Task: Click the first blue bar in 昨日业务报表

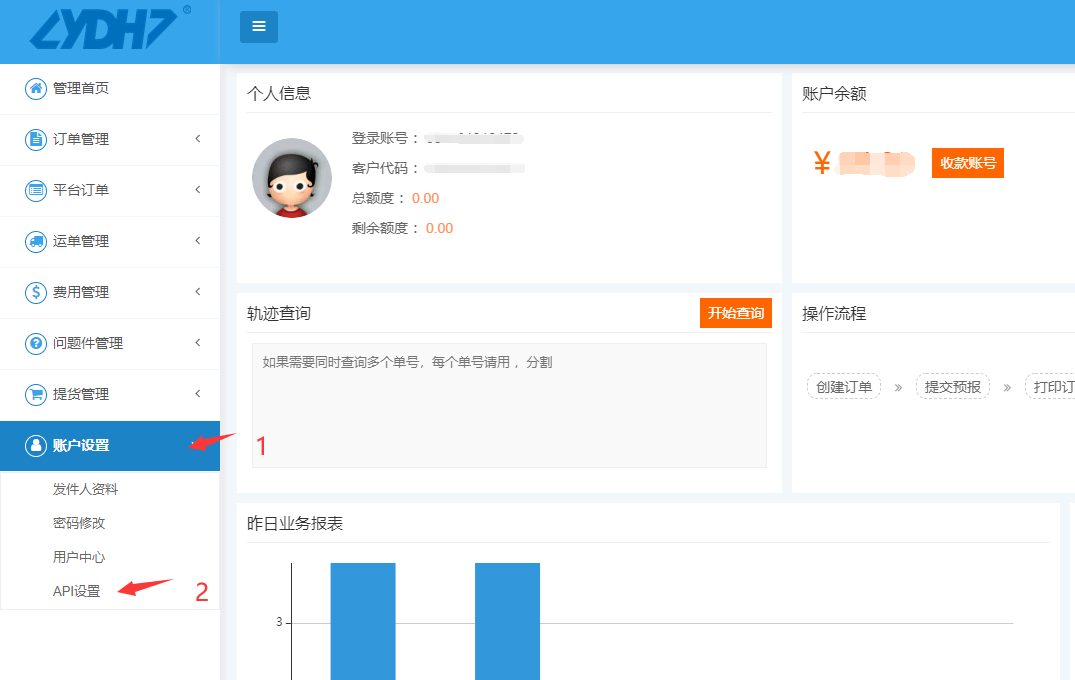Action: (363, 621)
